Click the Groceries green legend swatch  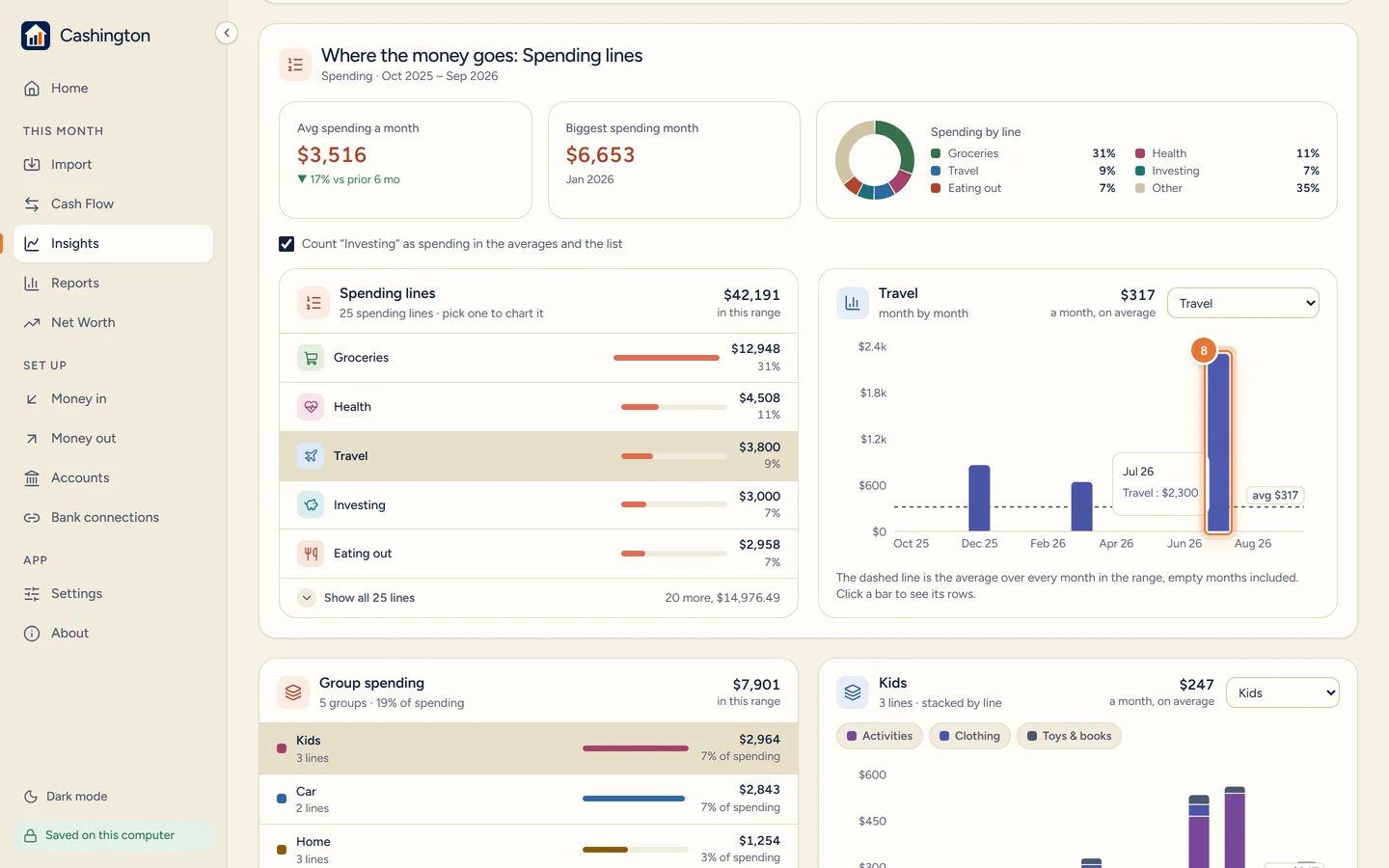936,153
